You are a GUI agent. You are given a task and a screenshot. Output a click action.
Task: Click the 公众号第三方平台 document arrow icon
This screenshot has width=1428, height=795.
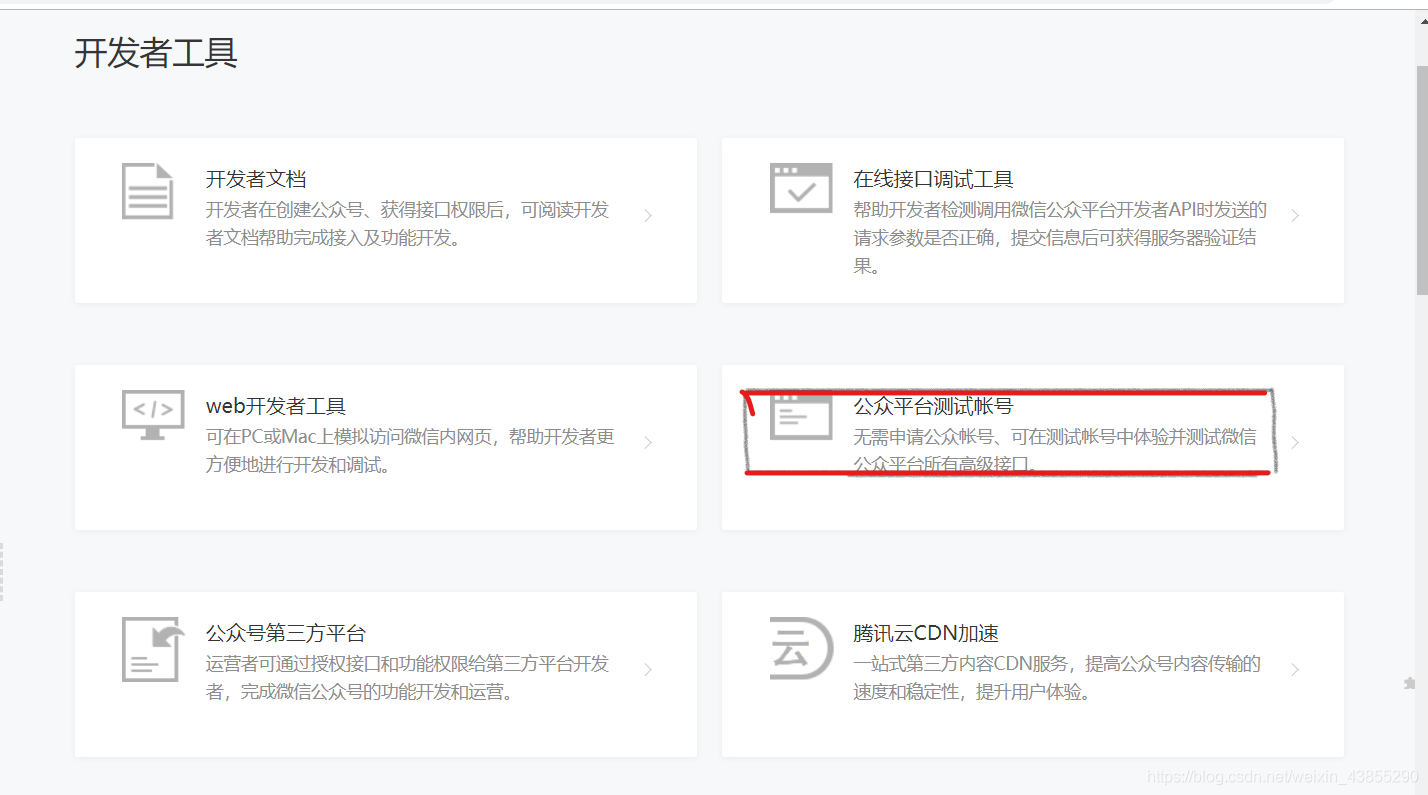tap(151, 648)
